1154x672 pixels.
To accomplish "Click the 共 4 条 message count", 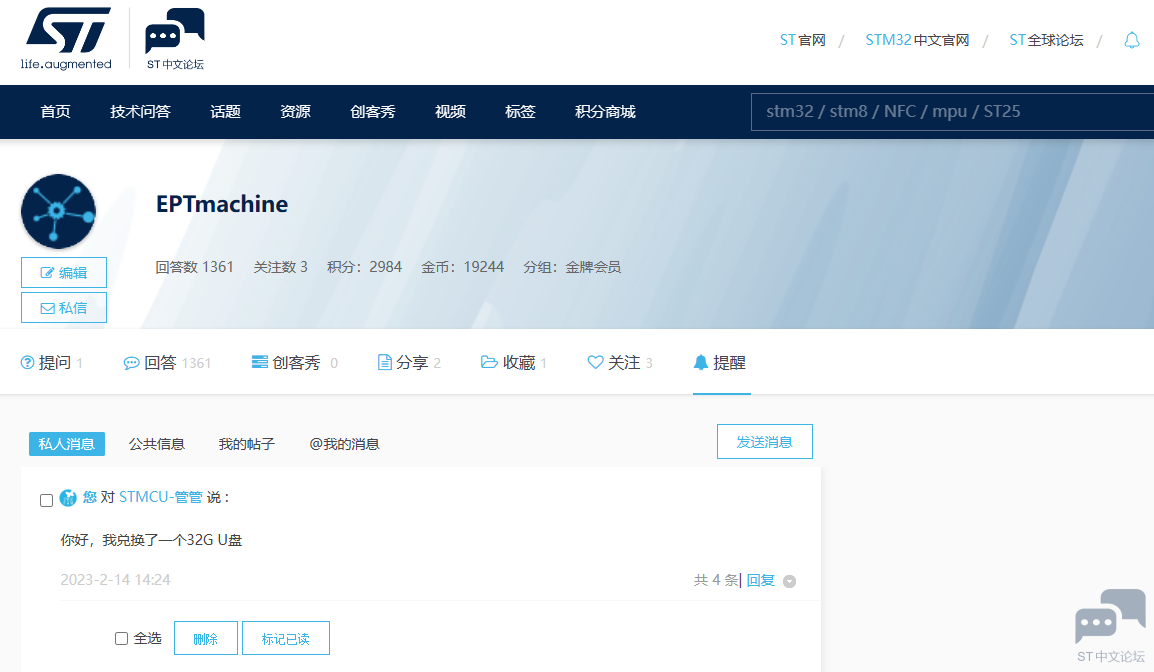I will [x=716, y=581].
